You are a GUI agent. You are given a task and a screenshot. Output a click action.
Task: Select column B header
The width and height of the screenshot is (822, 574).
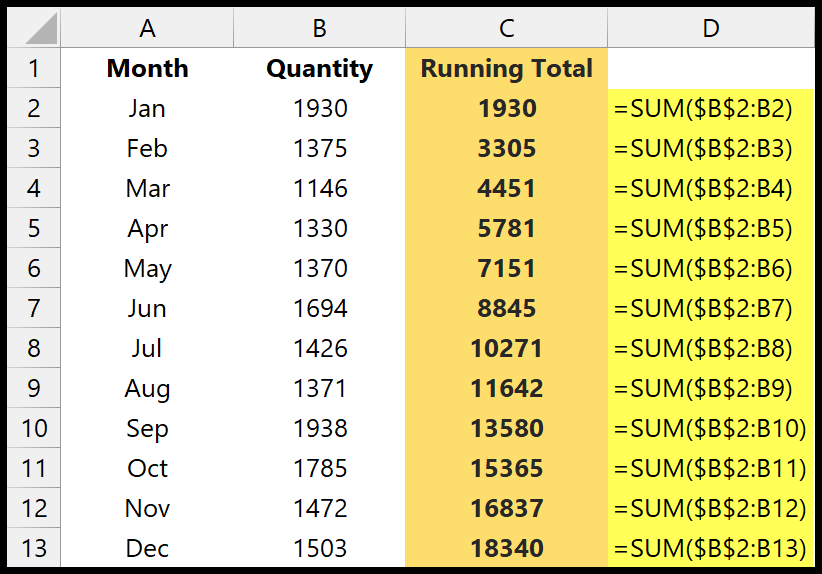pyautogui.click(x=319, y=28)
